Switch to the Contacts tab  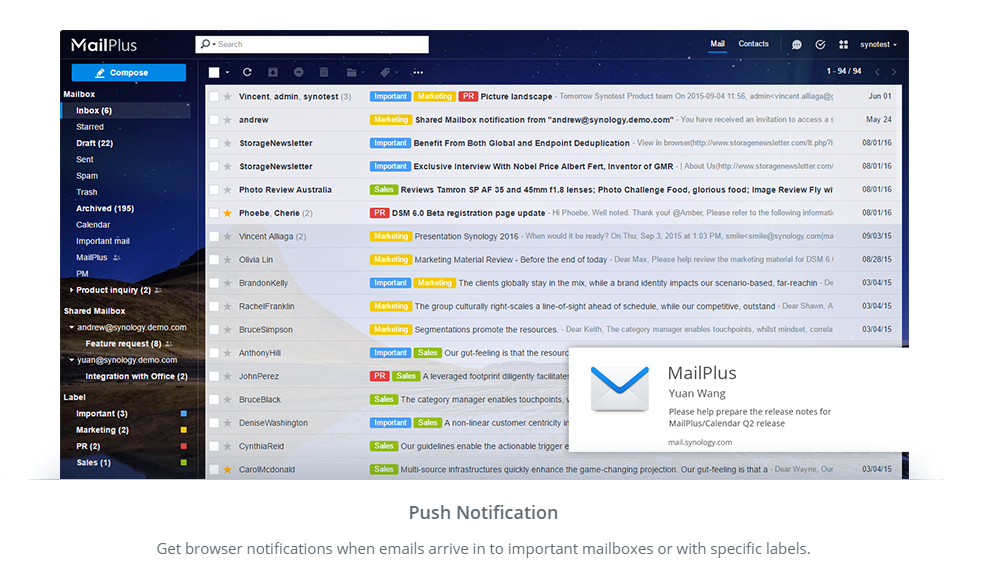coord(753,44)
